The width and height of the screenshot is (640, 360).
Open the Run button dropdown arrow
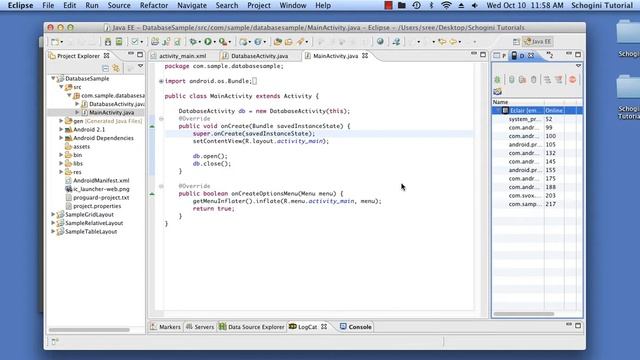click(x=214, y=42)
